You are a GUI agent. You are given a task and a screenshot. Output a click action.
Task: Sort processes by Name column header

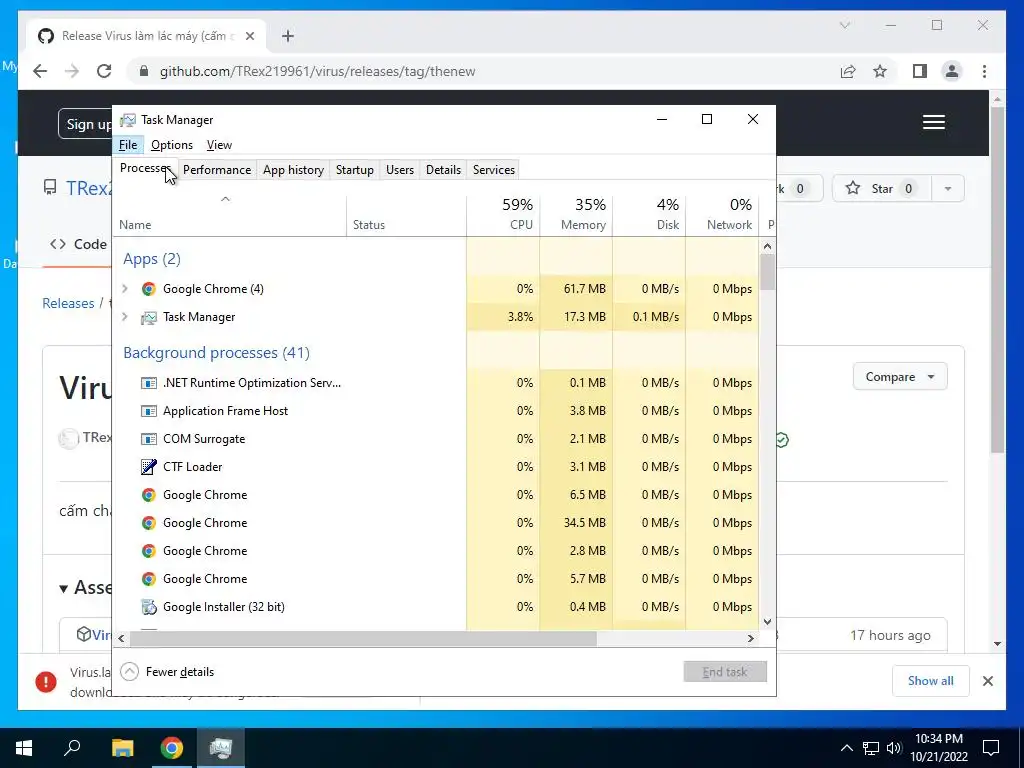(230, 214)
